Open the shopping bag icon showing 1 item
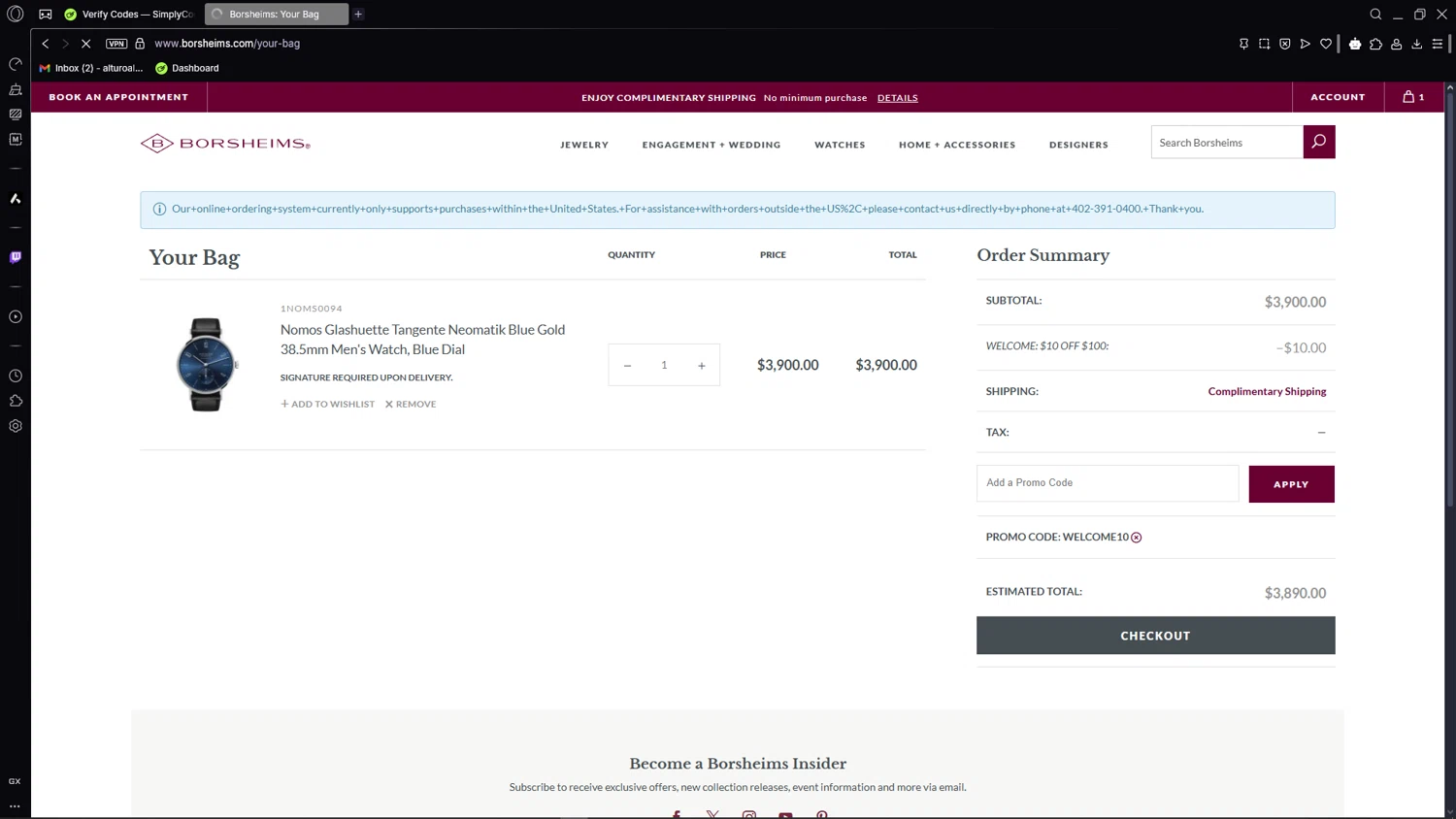The height and width of the screenshot is (819, 1456). point(1413,97)
